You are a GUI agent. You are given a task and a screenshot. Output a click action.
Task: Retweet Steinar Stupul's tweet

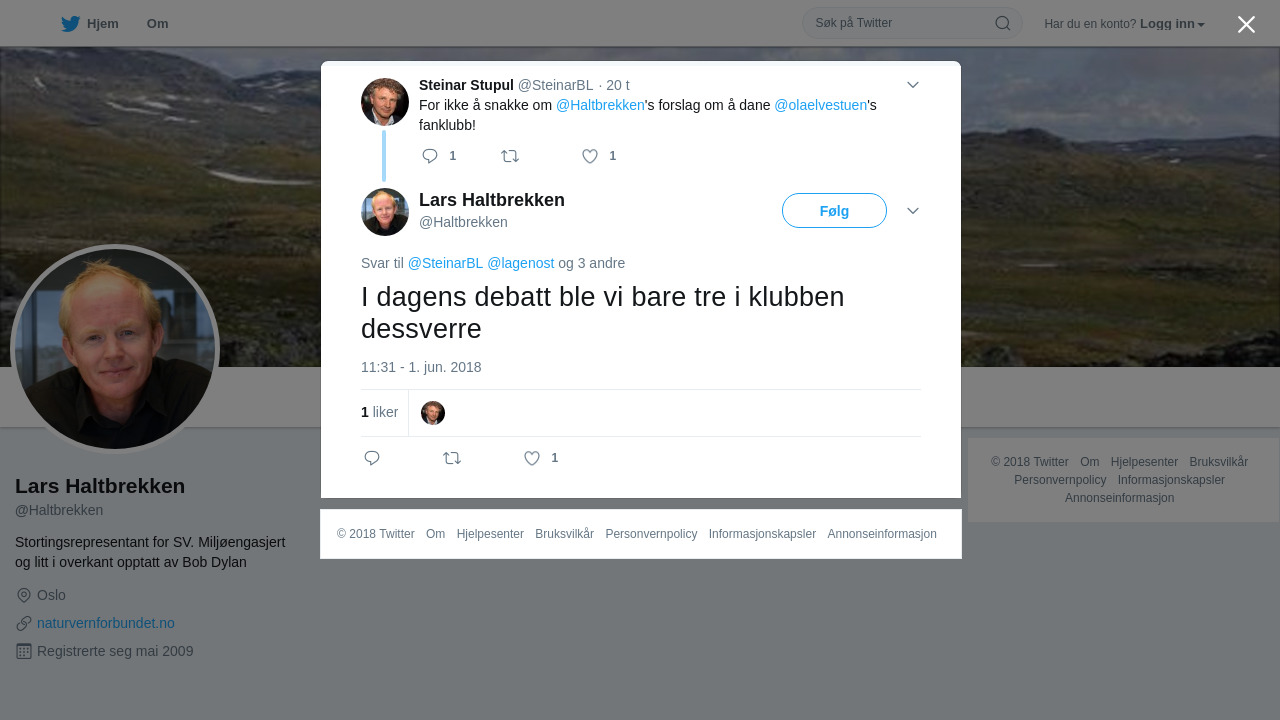[x=510, y=156]
